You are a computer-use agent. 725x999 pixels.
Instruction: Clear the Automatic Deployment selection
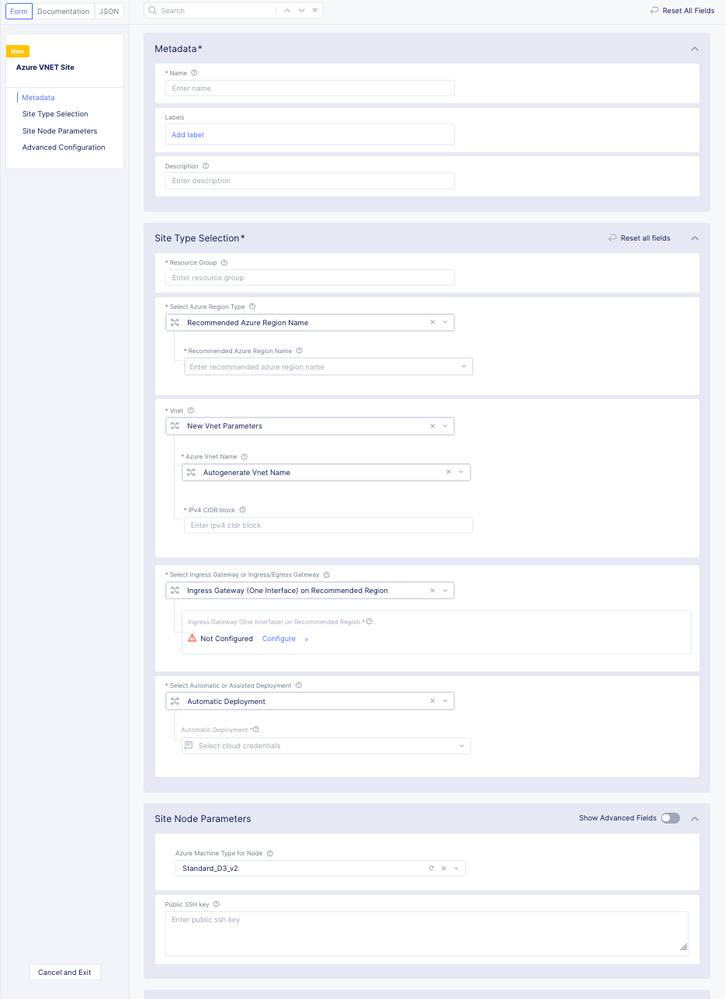coord(433,701)
